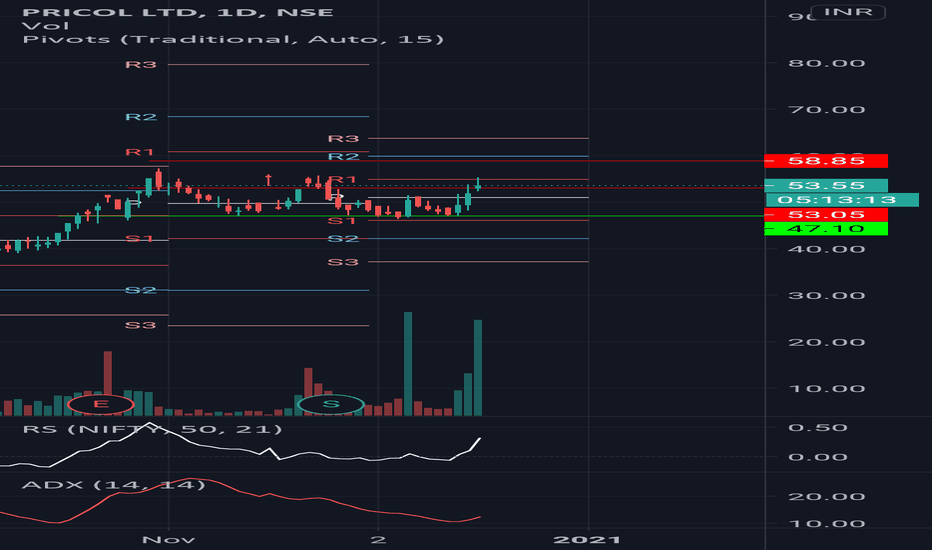Click the 53.05 red price label
Screen dimensions: 932x550
point(826,214)
